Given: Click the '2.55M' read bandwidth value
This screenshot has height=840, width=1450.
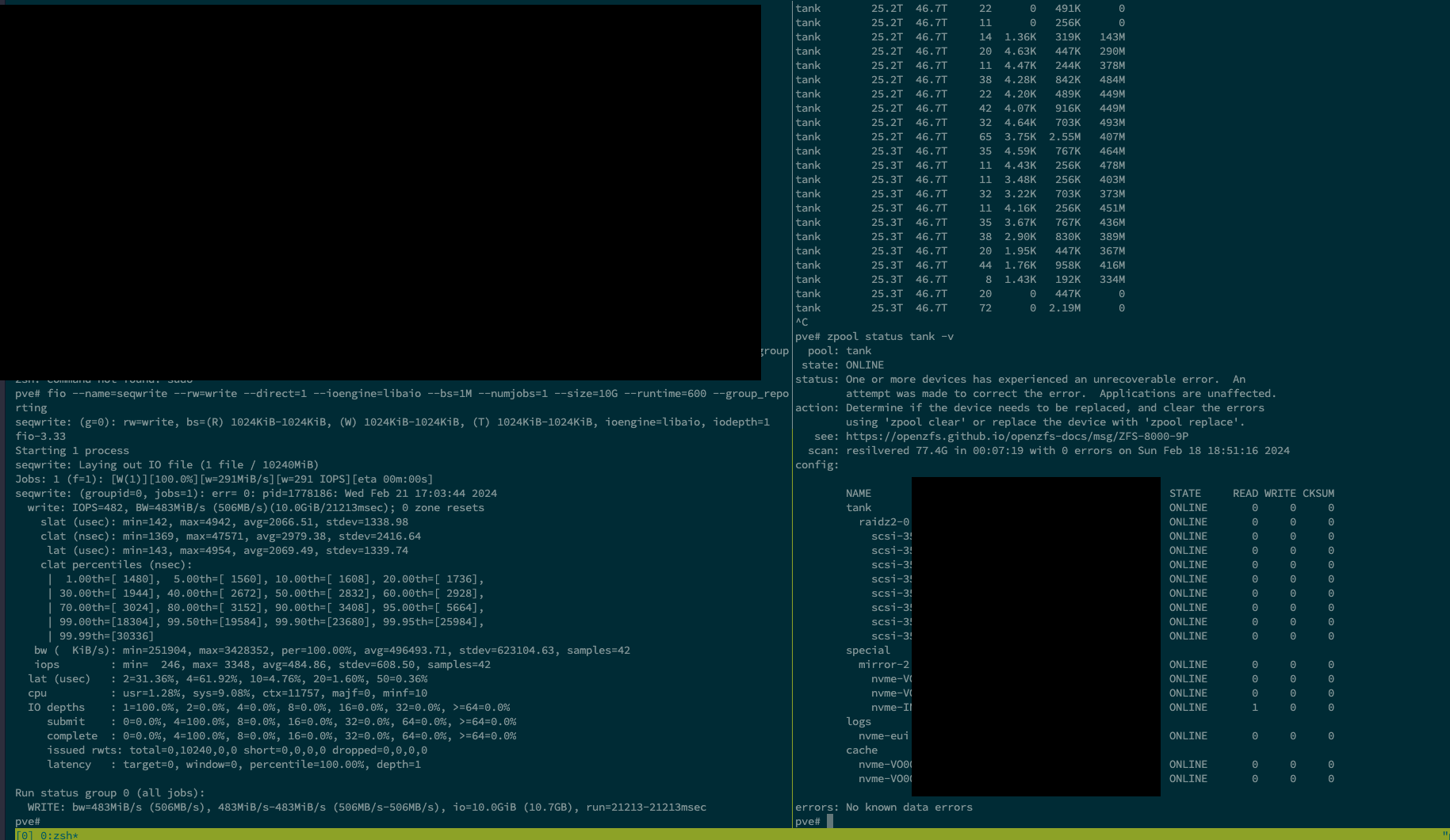Looking at the screenshot, I should point(1065,136).
